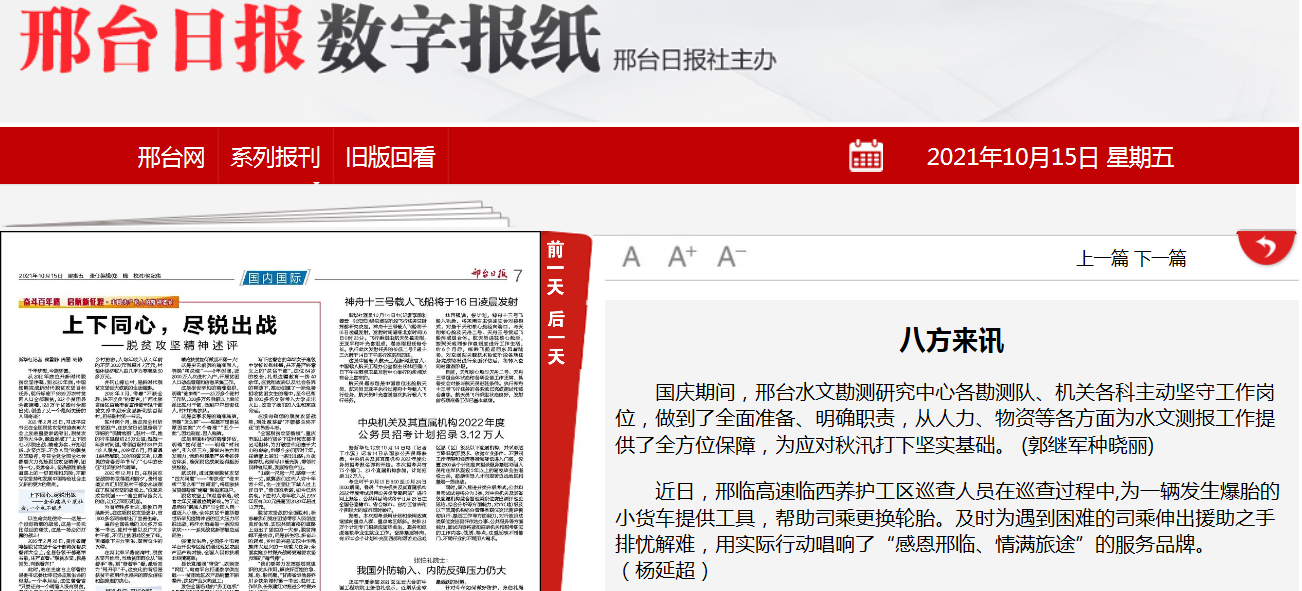Open the calendar date picker icon
Image resolution: width=1302 pixels, height=591 pixels.
tap(866, 156)
